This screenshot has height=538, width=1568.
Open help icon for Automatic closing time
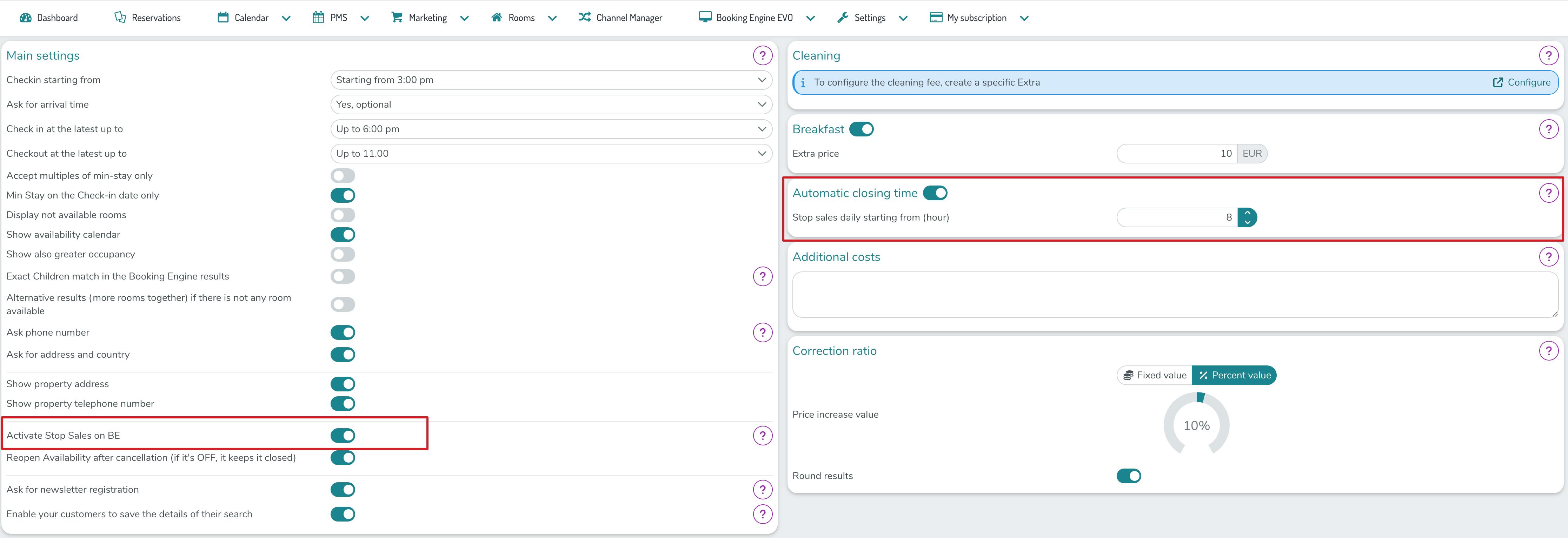(1548, 193)
